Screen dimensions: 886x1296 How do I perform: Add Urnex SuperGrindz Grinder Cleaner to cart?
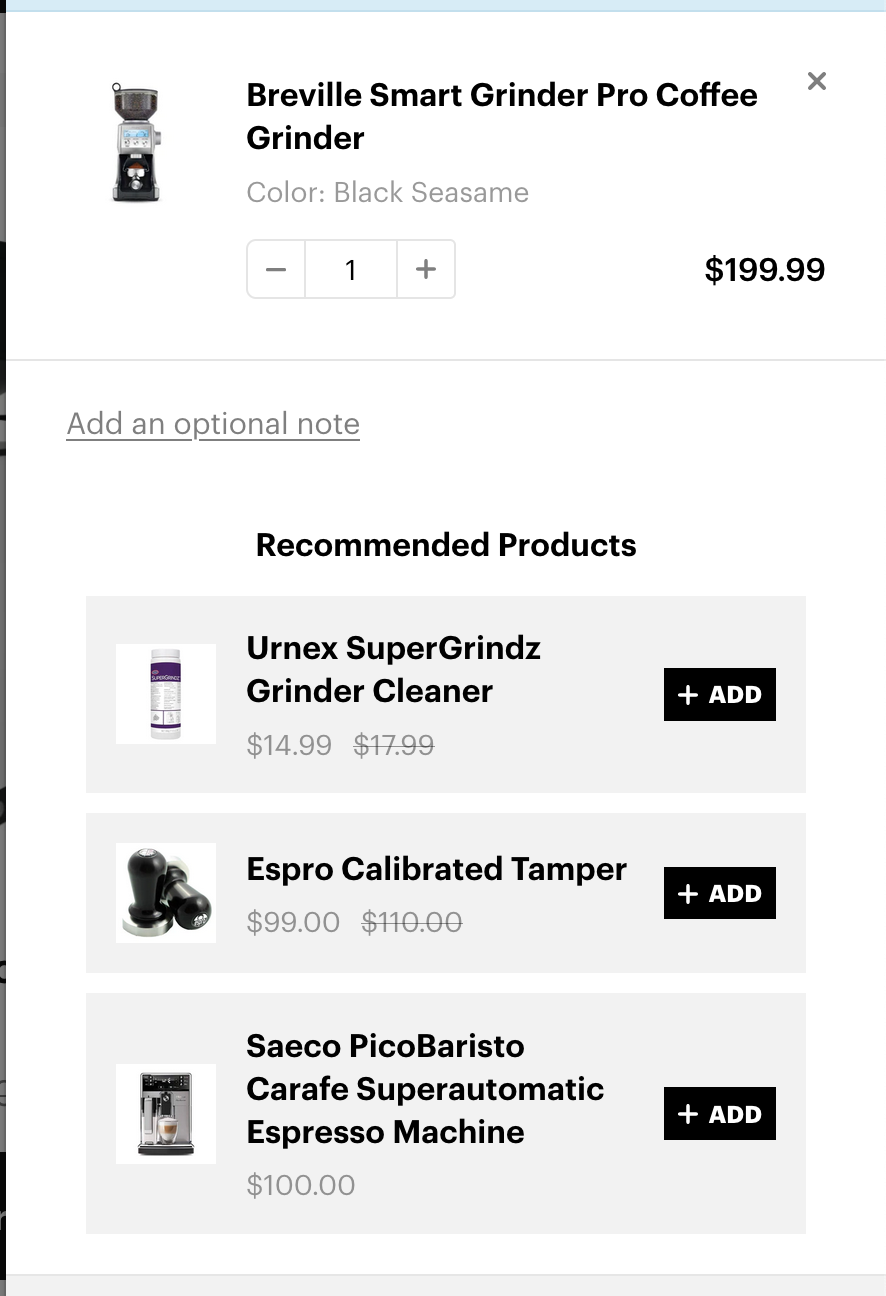[719, 695]
